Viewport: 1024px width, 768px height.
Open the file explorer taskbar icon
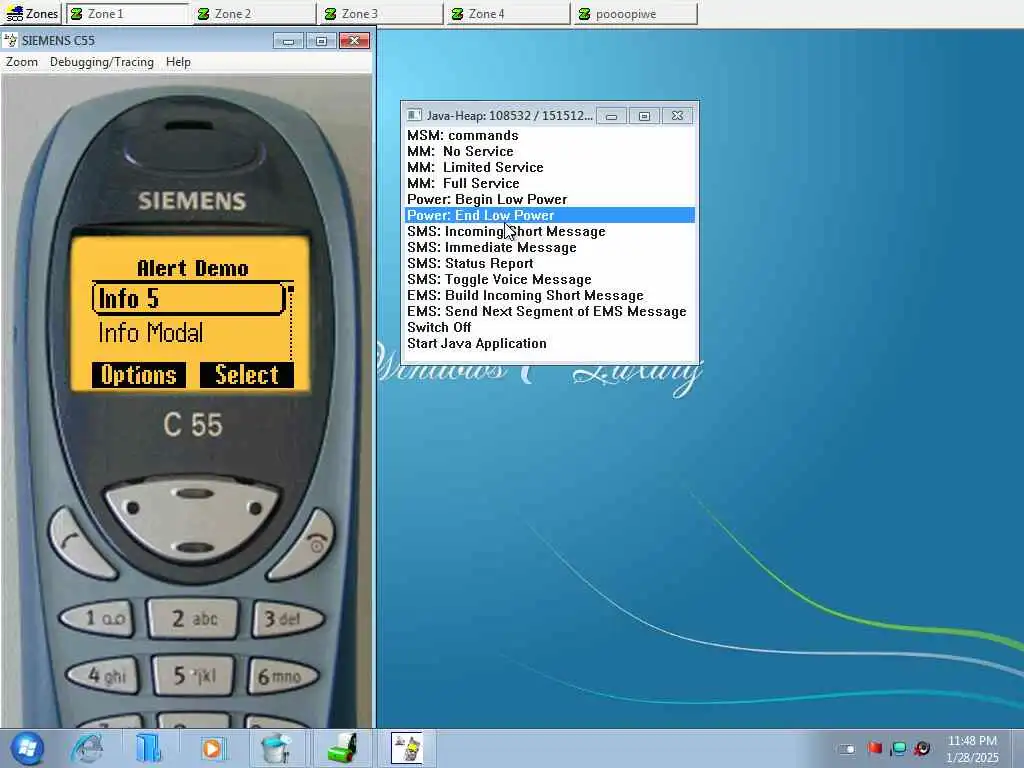coord(148,748)
